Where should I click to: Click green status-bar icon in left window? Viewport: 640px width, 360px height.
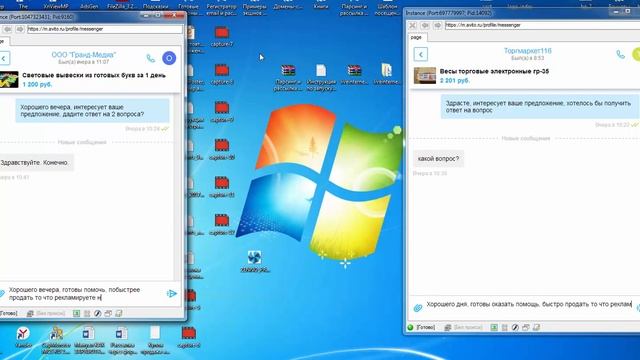click(x=76, y=313)
